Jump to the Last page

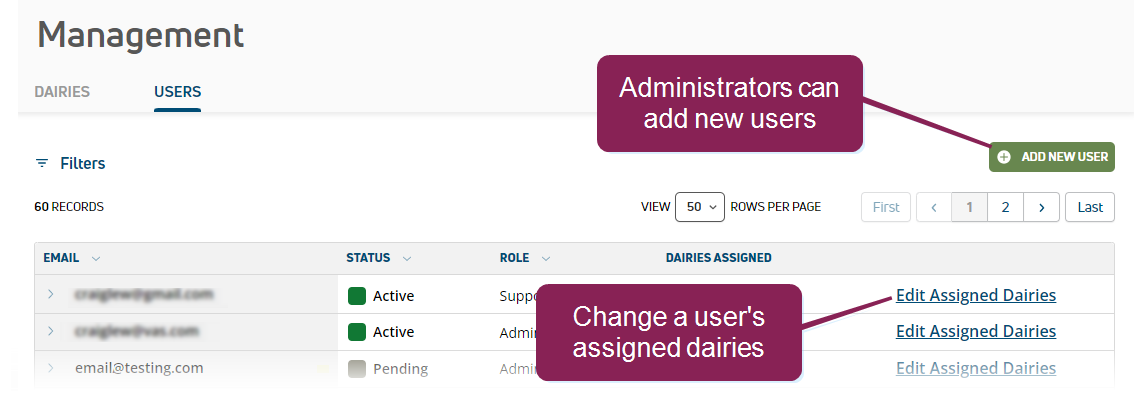[1090, 207]
